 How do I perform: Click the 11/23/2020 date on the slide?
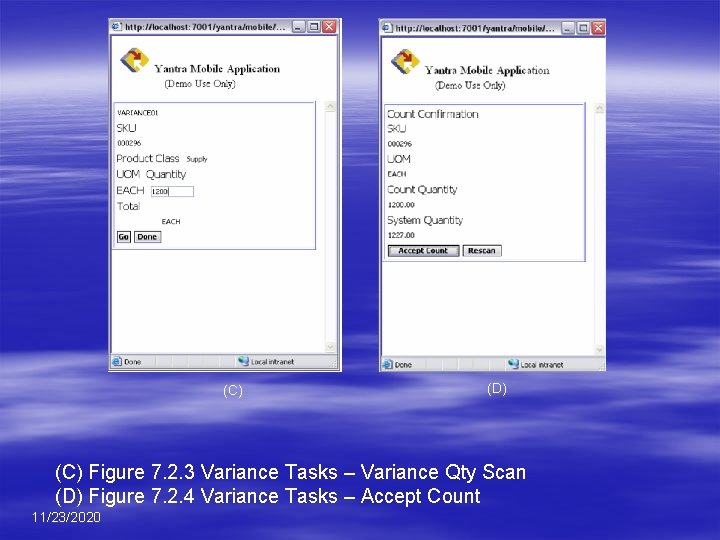coord(66,518)
